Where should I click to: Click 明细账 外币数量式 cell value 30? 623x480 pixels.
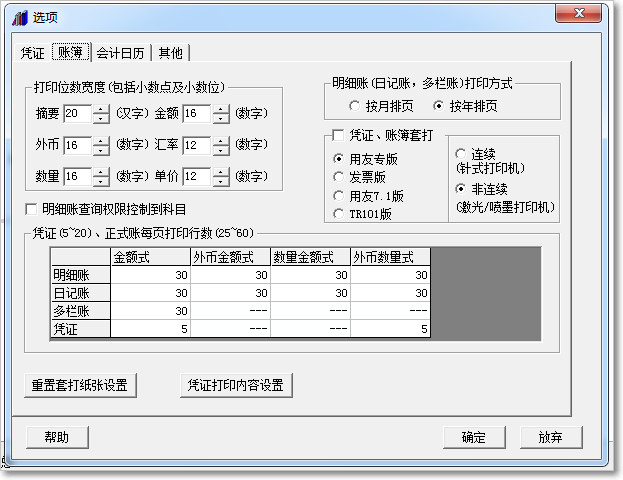point(391,275)
